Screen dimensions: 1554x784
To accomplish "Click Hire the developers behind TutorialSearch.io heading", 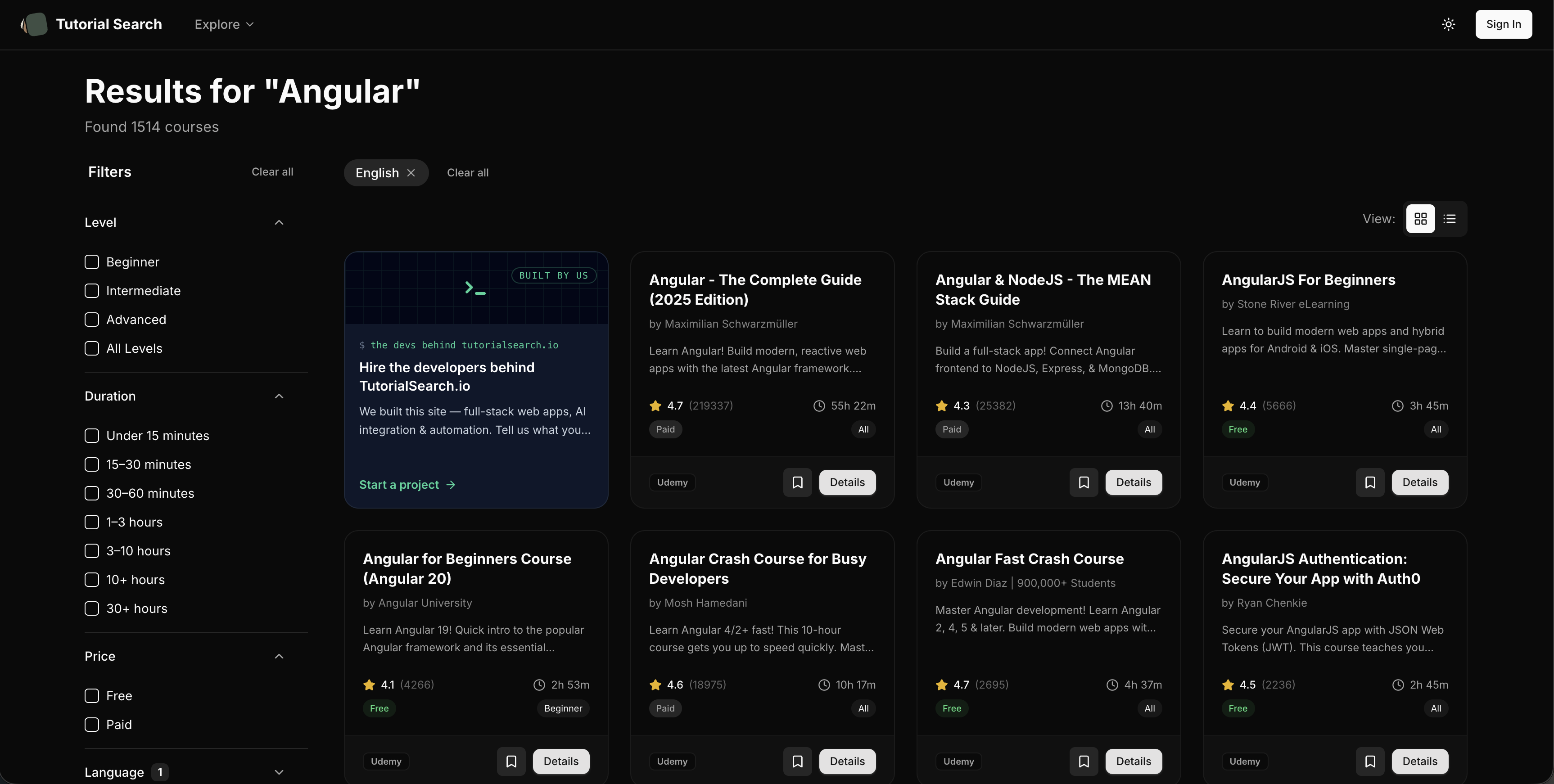I will point(447,377).
